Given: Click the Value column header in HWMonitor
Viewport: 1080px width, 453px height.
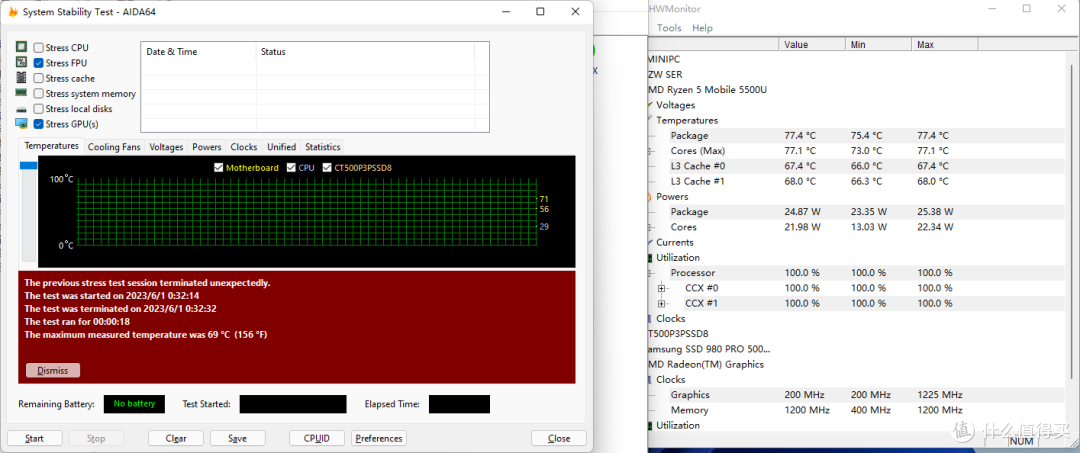Looking at the screenshot, I should pos(812,44).
